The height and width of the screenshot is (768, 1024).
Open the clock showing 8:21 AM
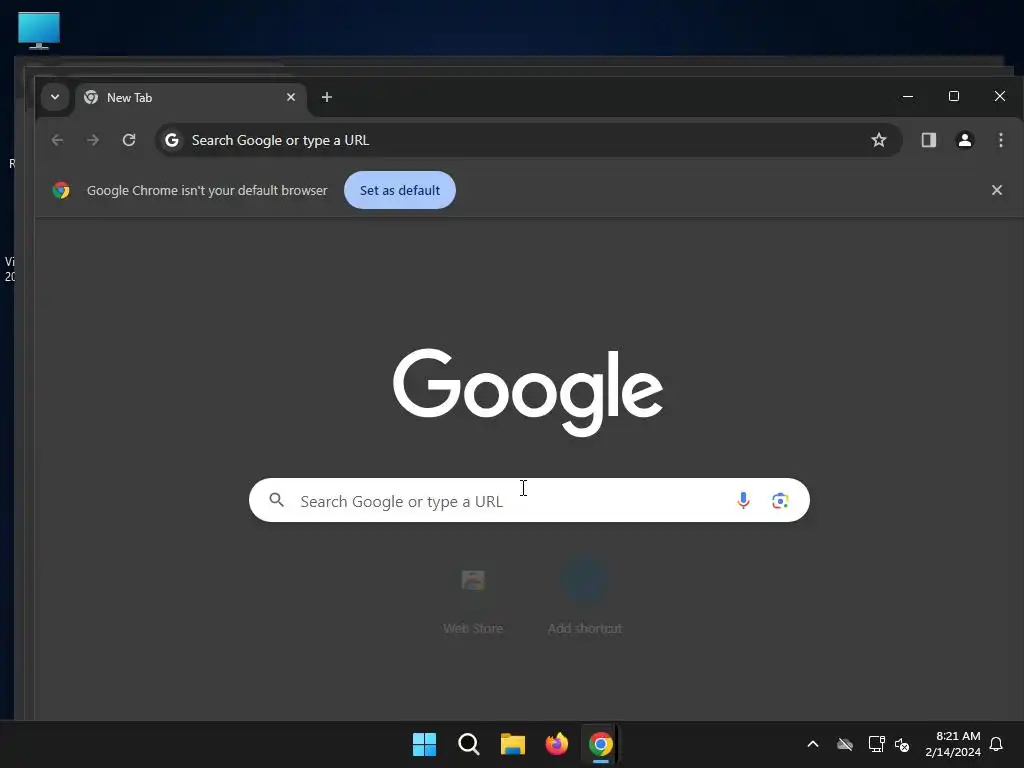coord(952,744)
